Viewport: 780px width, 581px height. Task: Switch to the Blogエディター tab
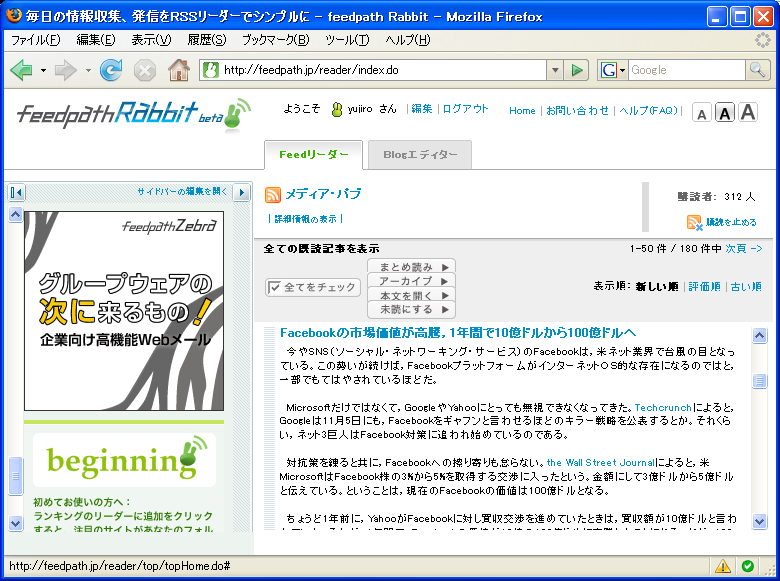(420, 155)
